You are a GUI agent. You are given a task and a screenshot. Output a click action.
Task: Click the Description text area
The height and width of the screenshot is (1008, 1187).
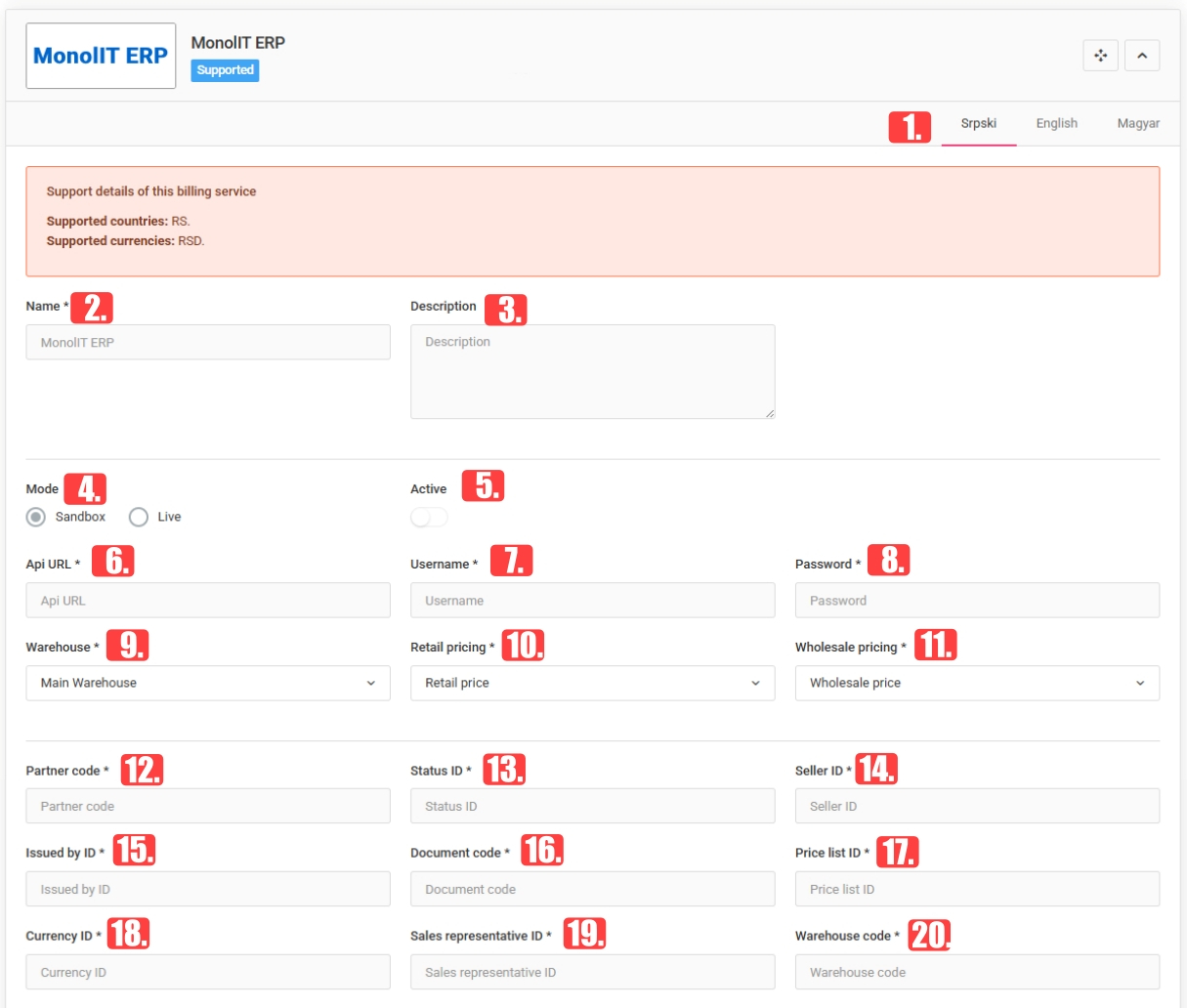(592, 371)
